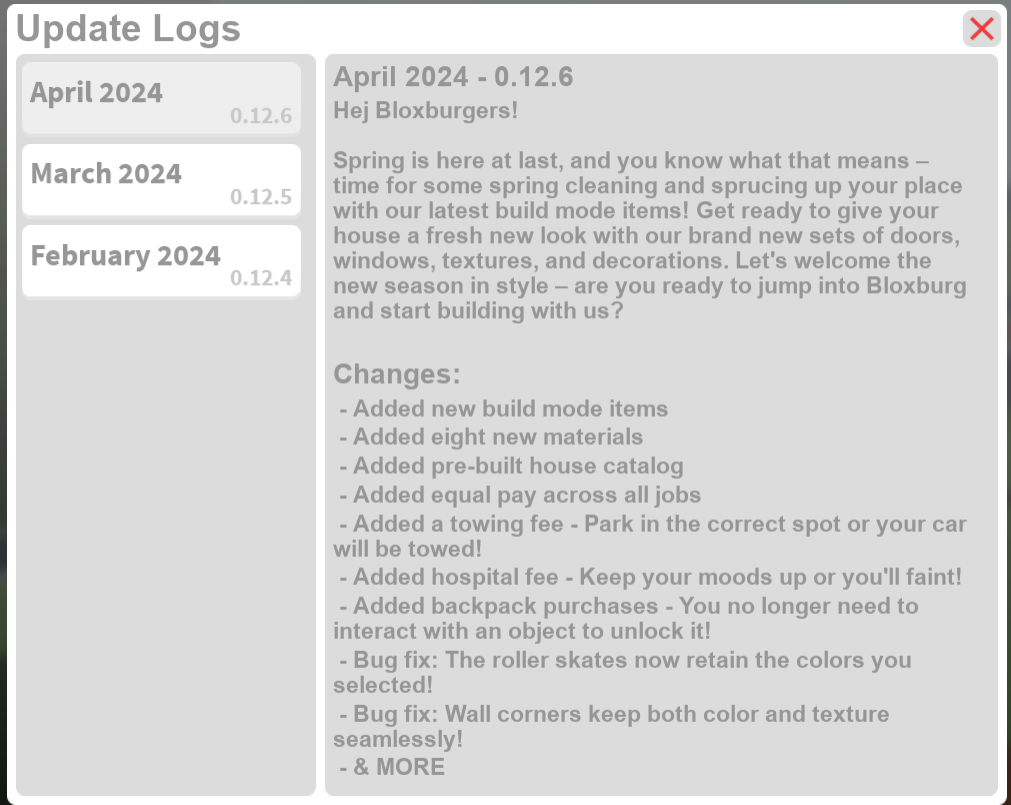Click the towing fee change entry
1011x805 pixels.
coord(650,525)
